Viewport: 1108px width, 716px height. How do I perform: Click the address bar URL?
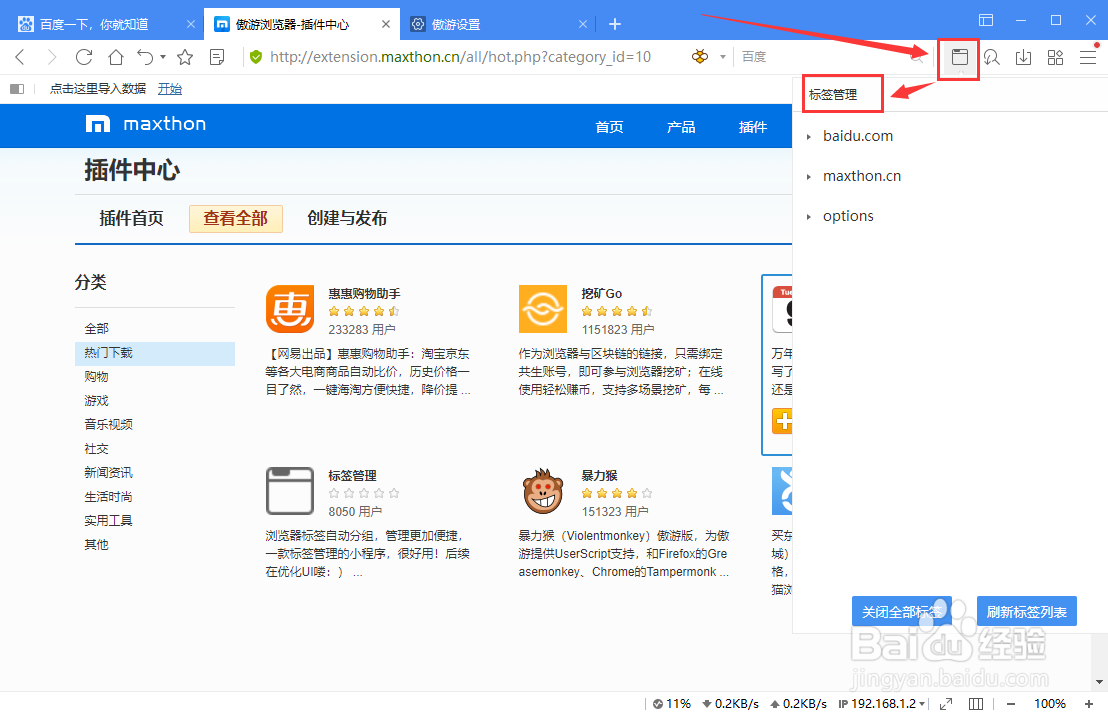460,57
